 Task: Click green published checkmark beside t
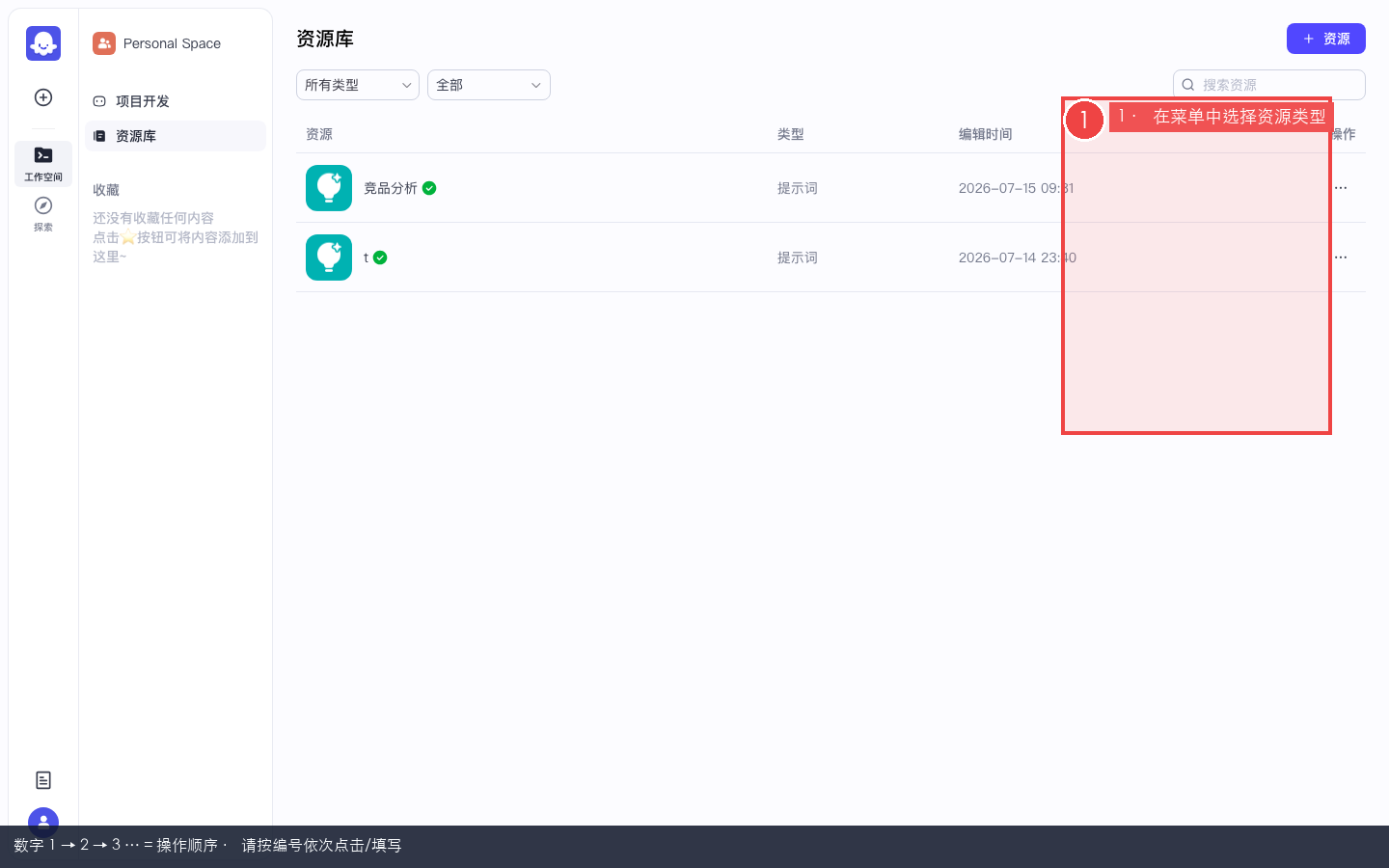(x=380, y=258)
